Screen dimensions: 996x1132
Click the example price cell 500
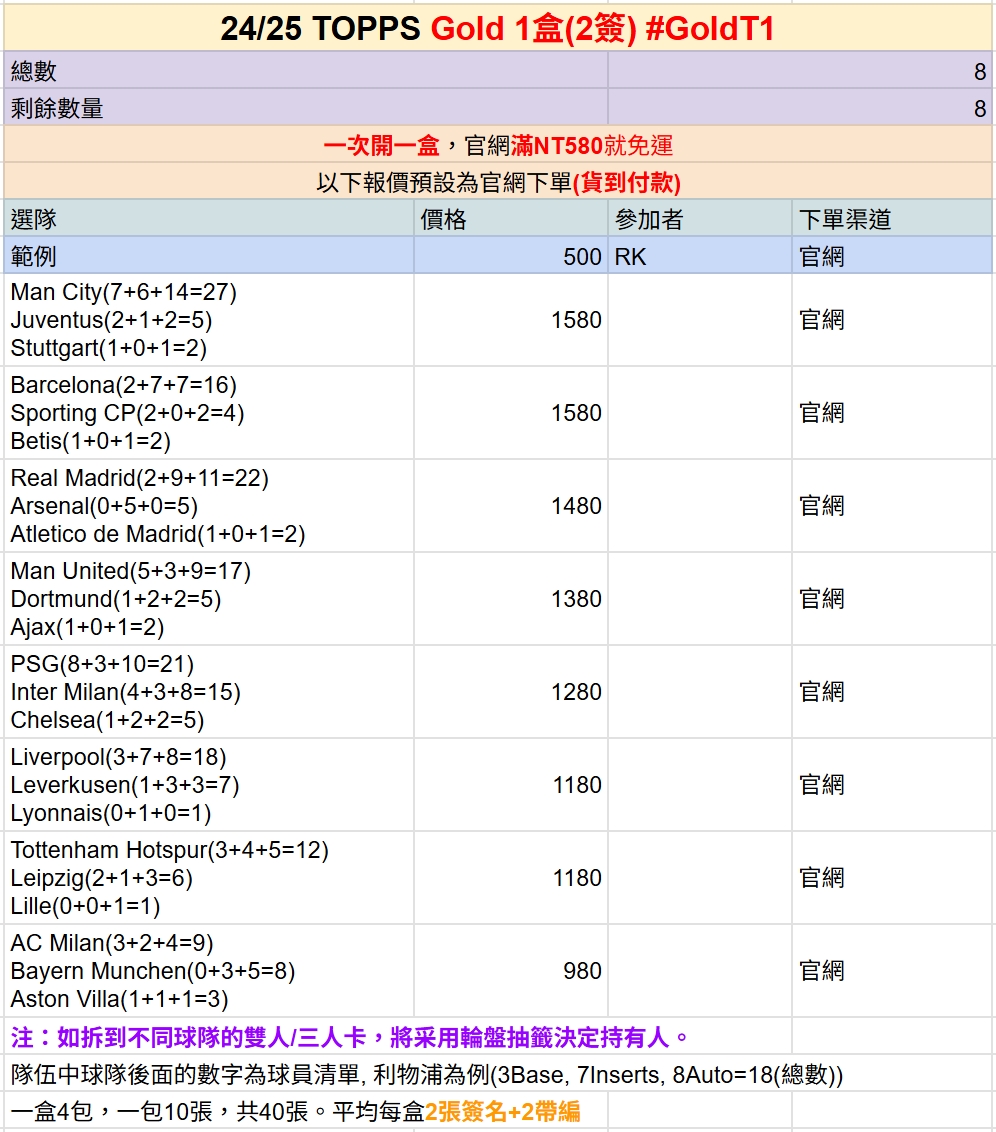[511, 256]
